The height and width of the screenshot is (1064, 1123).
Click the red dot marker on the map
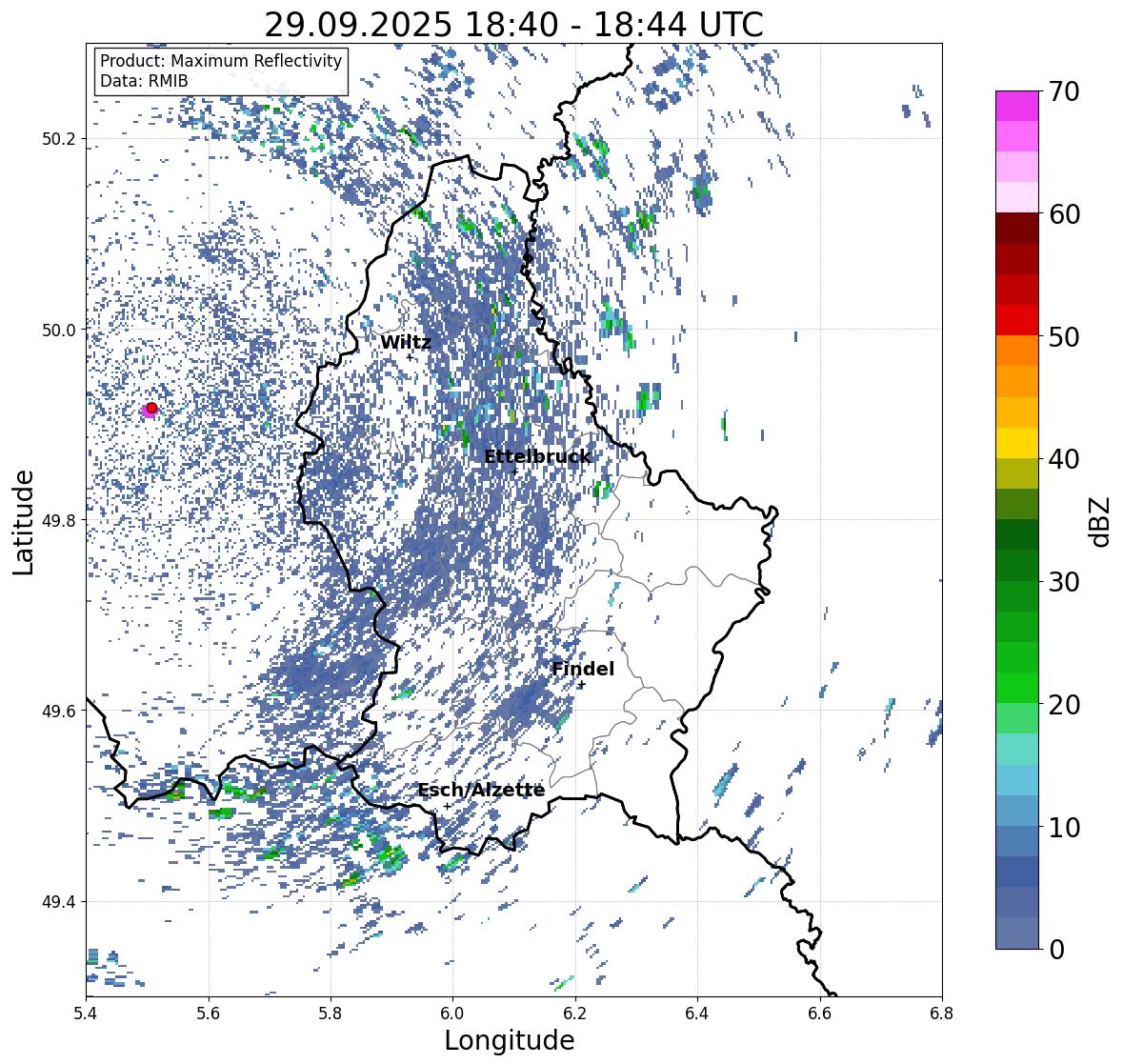(151, 408)
